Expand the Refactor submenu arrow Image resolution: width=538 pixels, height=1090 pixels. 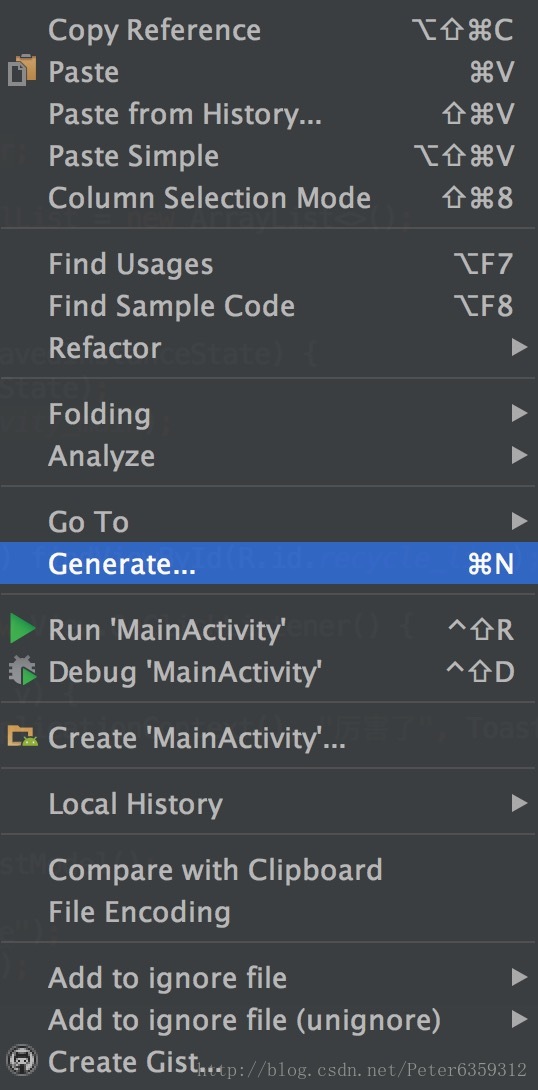click(x=519, y=347)
